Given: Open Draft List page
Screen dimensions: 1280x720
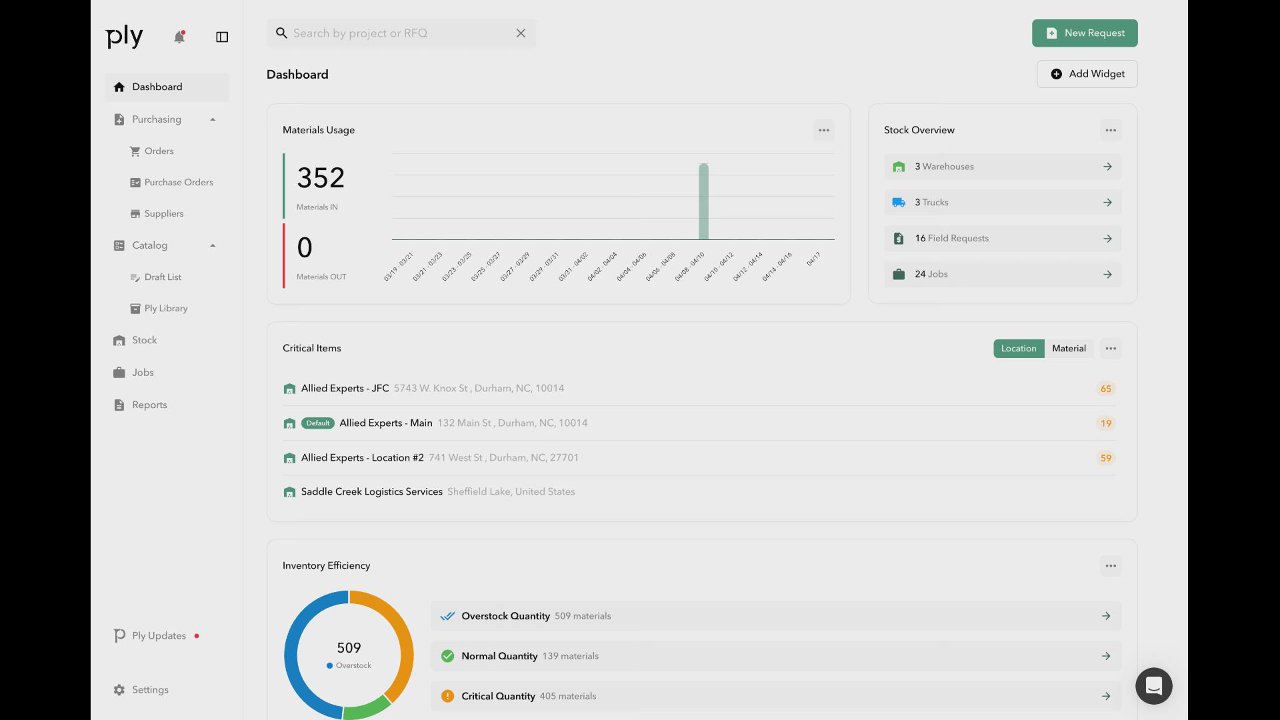Looking at the screenshot, I should click(162, 277).
